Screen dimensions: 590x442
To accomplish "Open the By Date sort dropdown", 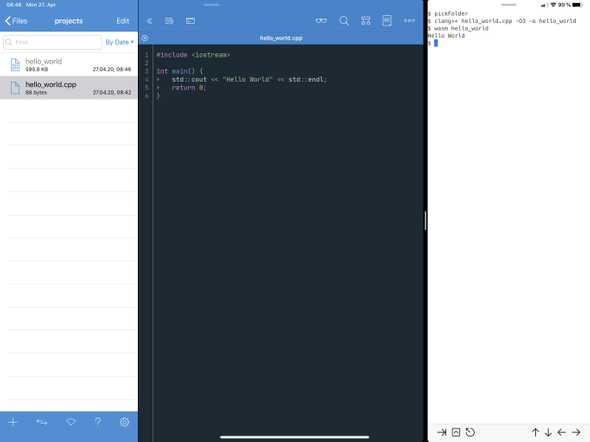I will point(119,42).
